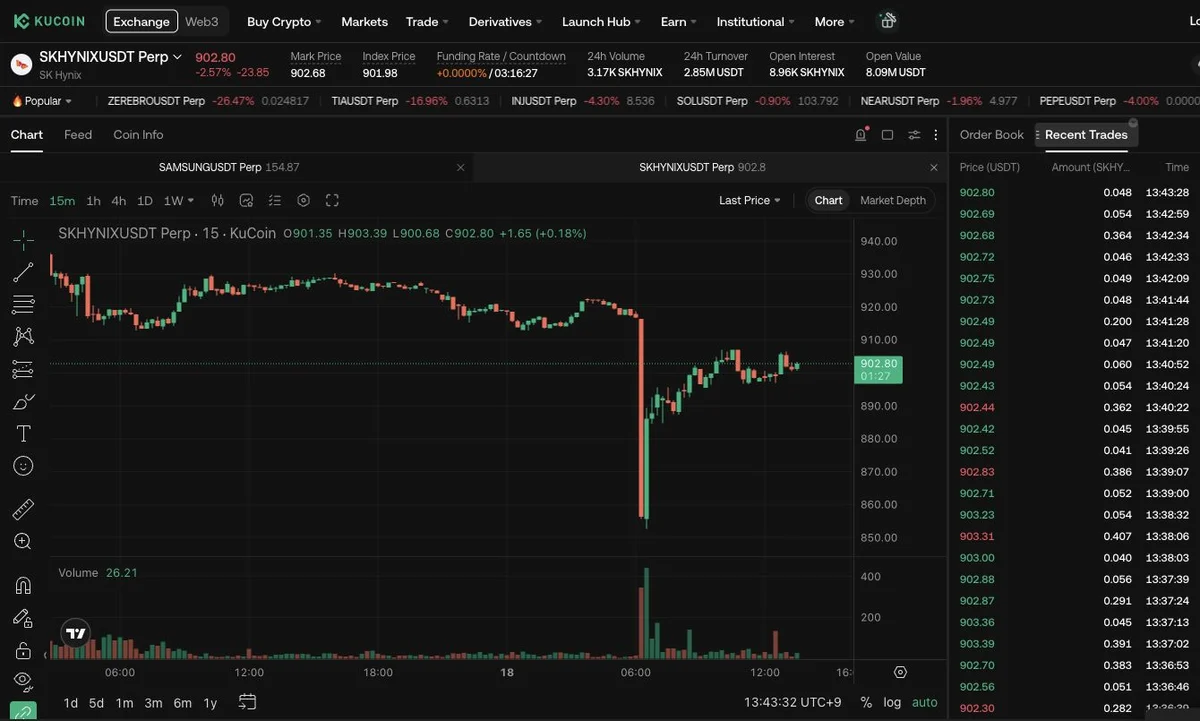
Task: Set chart range to 3m
Action: pos(153,703)
